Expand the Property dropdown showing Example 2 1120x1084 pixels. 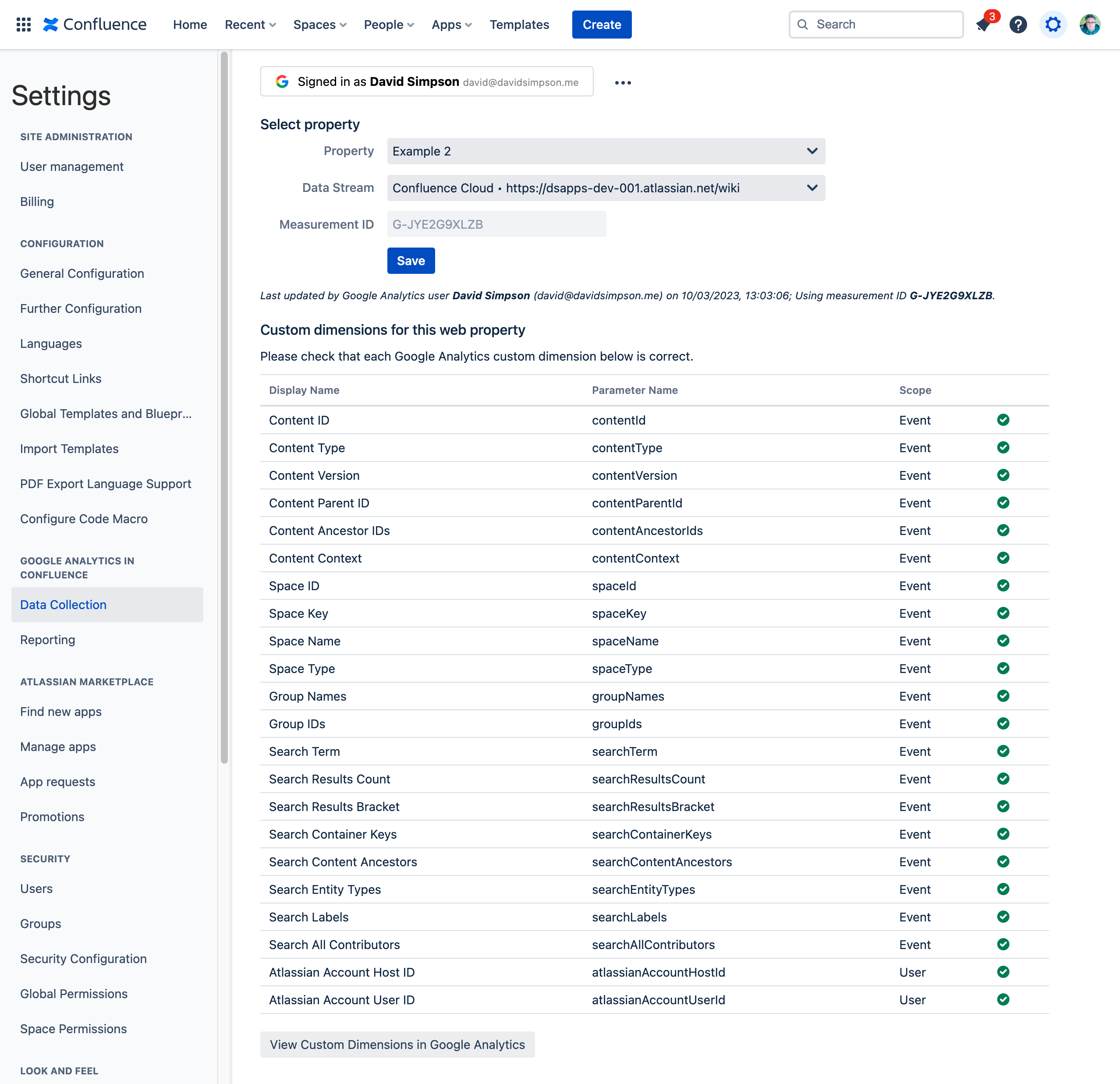[x=606, y=152]
